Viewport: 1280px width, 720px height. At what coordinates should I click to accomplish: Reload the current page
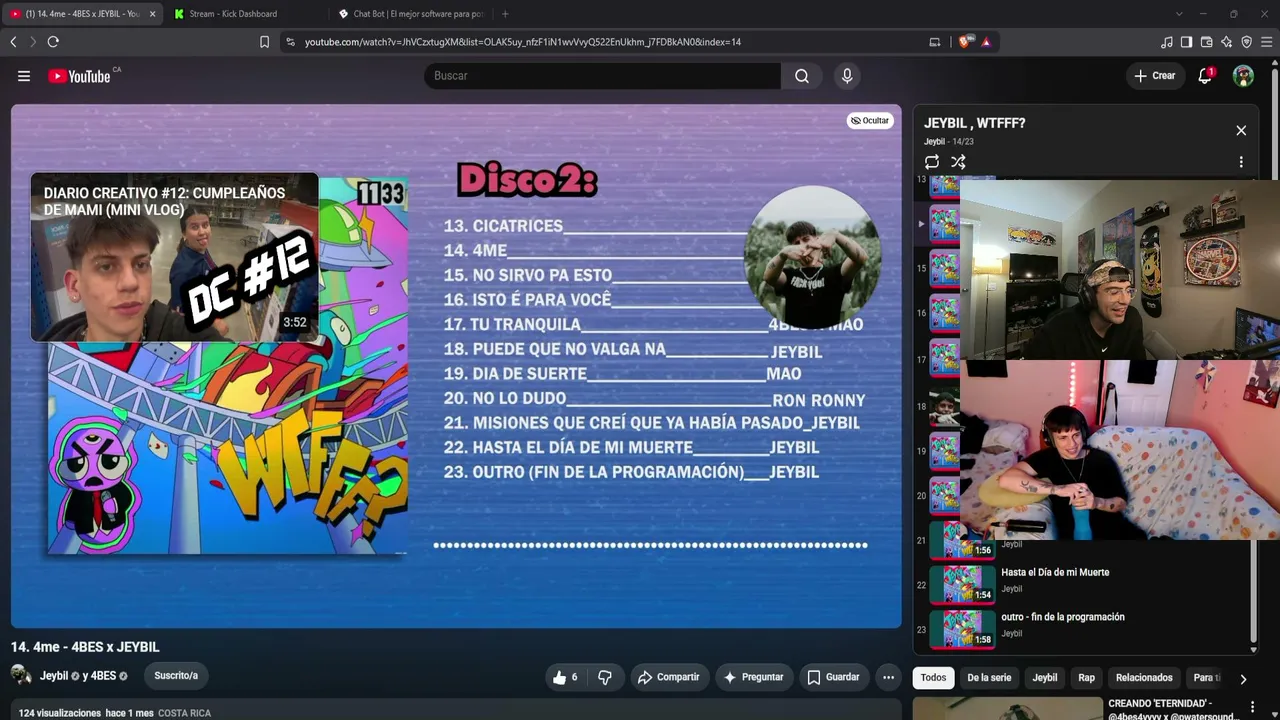point(53,42)
